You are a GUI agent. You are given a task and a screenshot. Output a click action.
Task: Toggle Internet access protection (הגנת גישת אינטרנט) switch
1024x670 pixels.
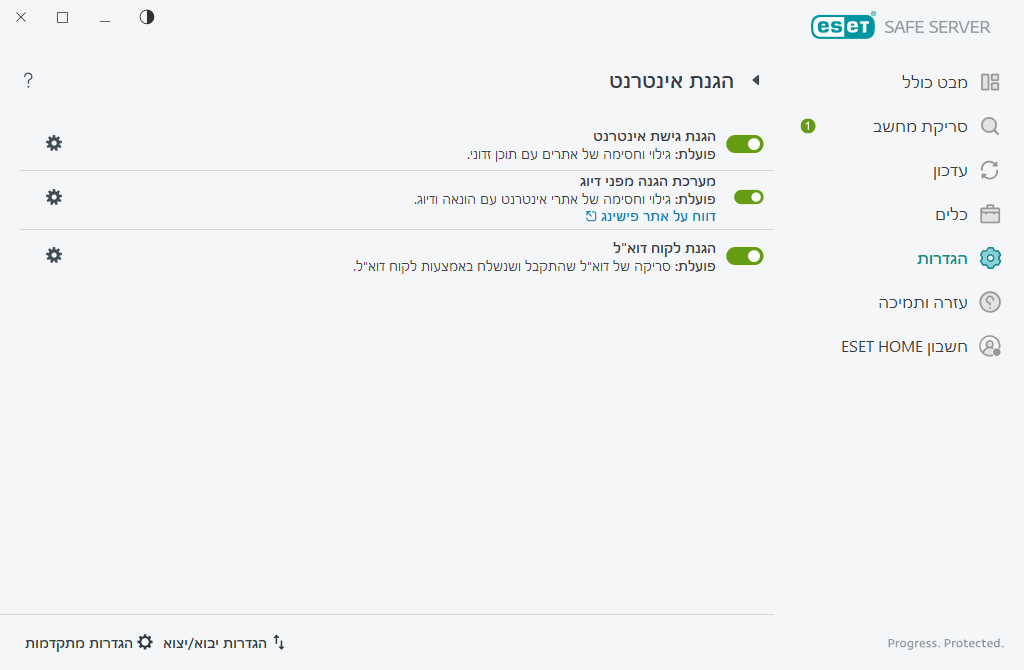click(744, 144)
